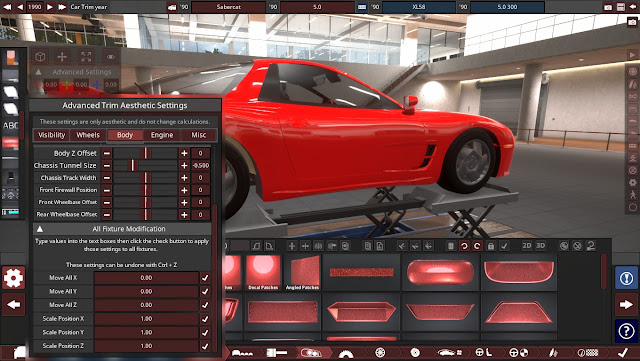This screenshot has width=640, height=361.
Task: Click the undo rotate-left icon
Action: [x=464, y=246]
